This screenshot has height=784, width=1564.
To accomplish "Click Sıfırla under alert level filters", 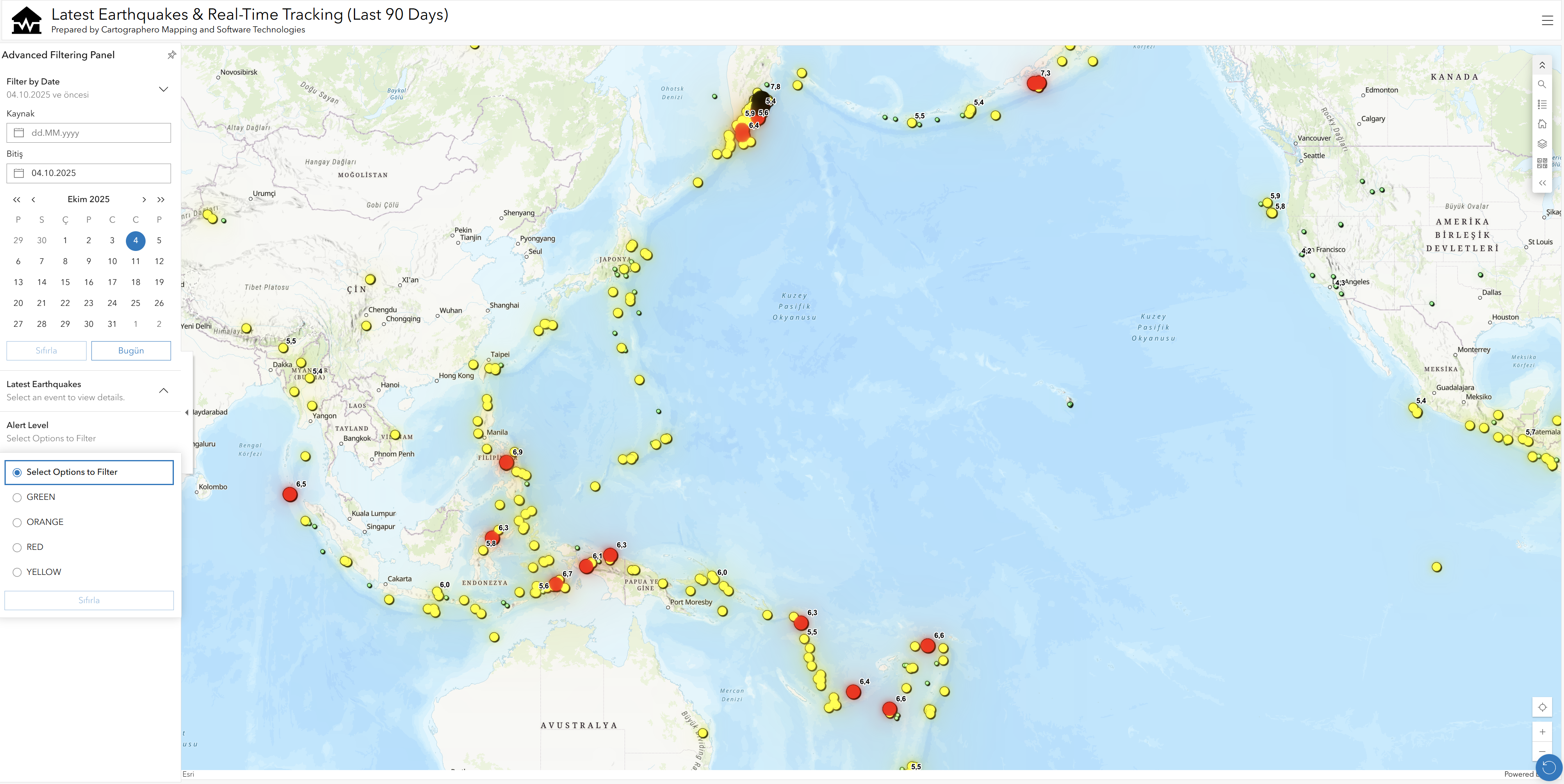I will point(89,600).
